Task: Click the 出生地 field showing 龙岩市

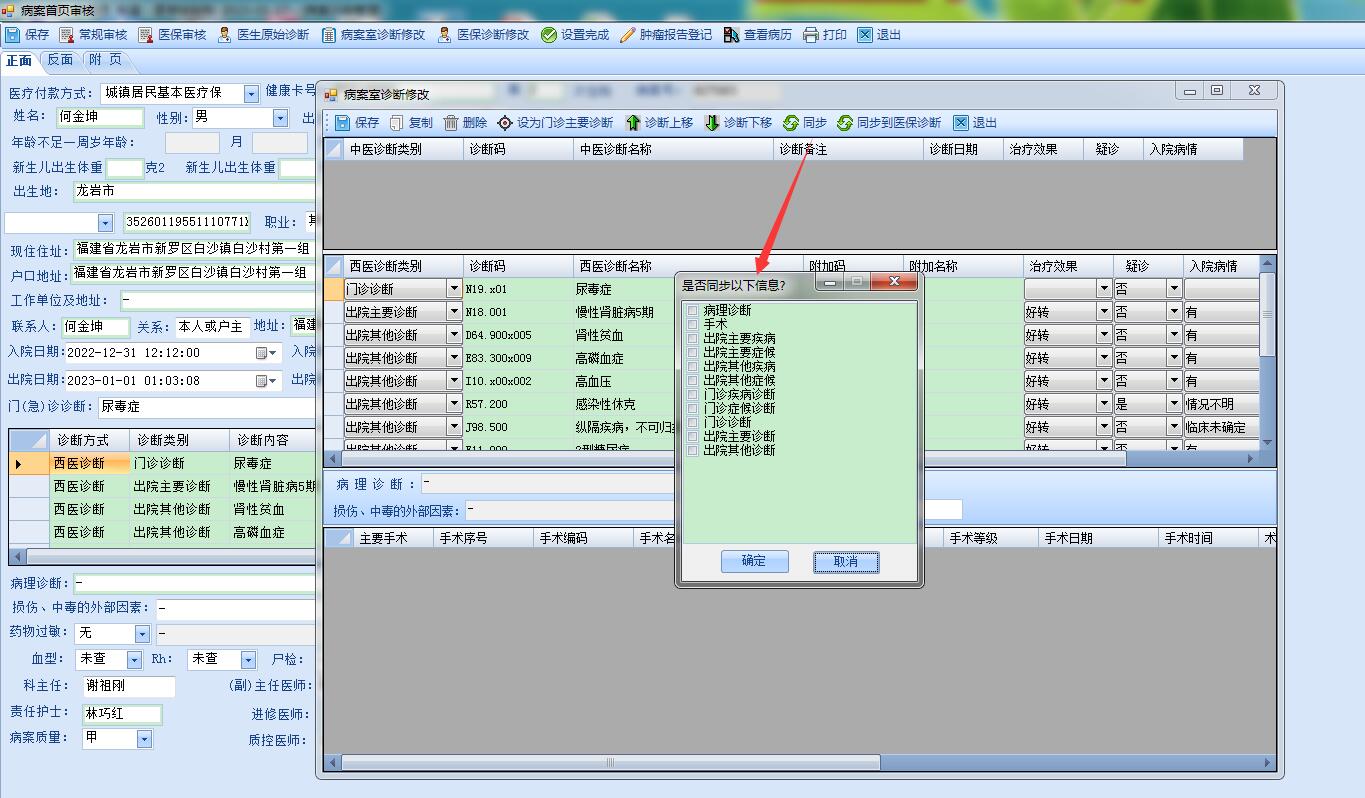Action: (x=194, y=191)
